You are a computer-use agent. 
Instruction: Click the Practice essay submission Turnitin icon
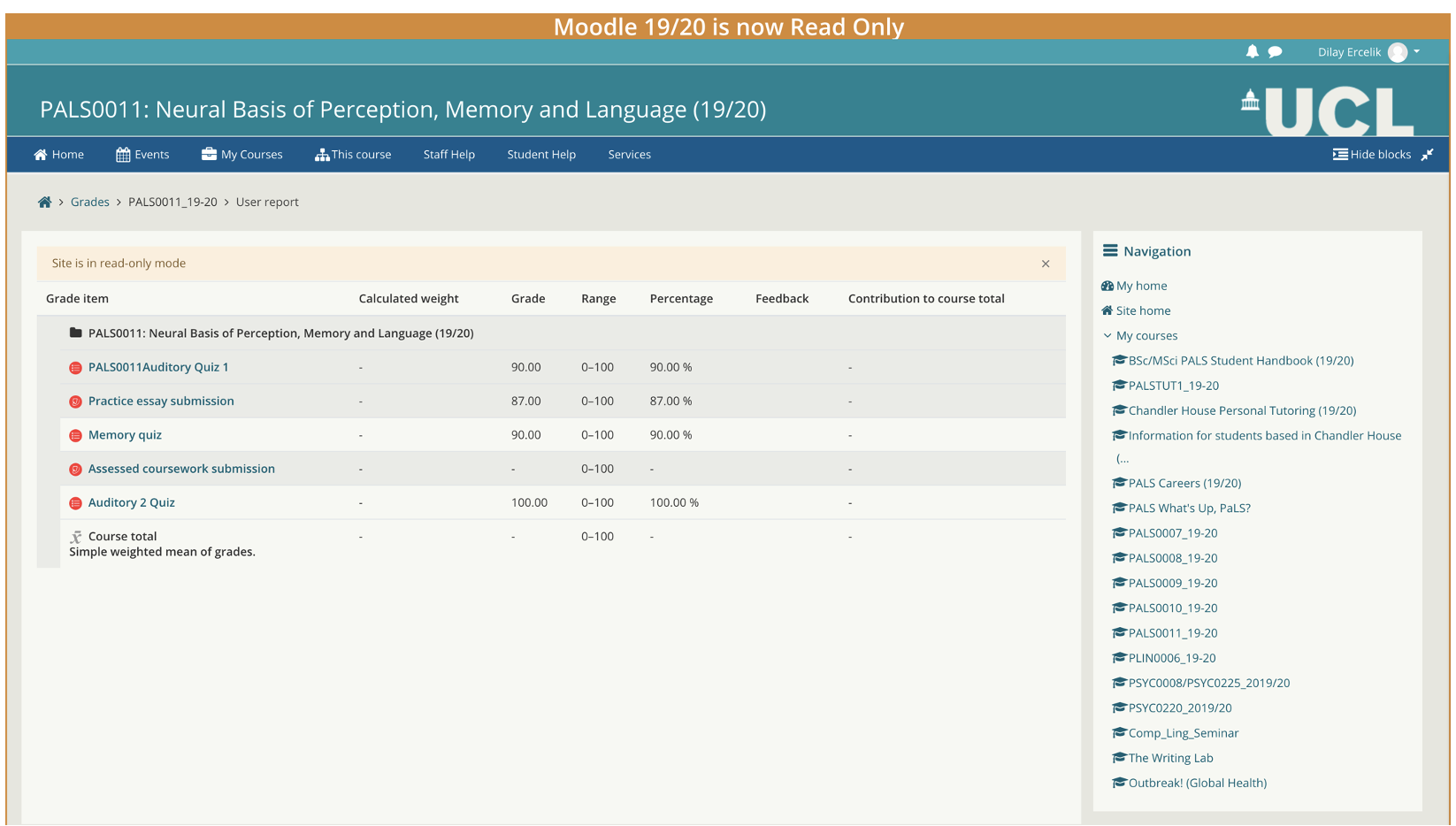(x=75, y=402)
